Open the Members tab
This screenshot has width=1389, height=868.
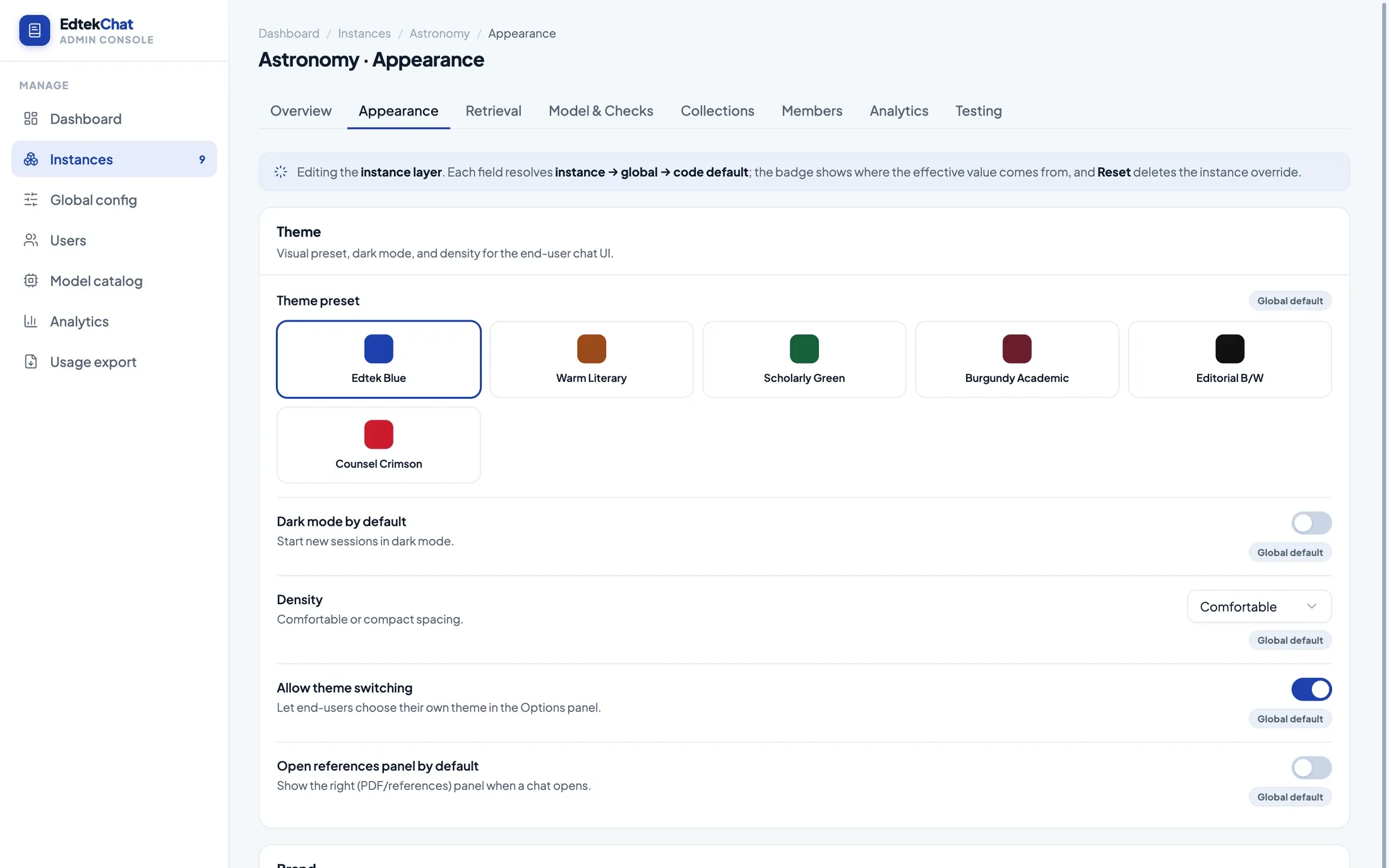coord(812,110)
